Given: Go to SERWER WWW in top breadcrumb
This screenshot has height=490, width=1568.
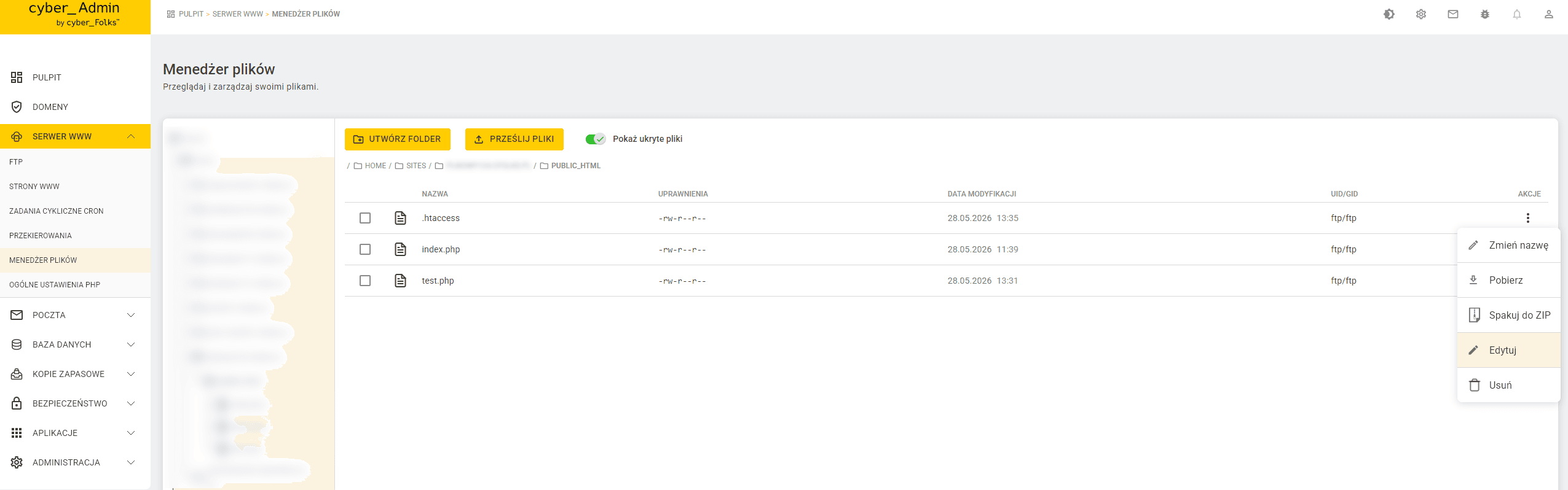Looking at the screenshot, I should point(238,14).
